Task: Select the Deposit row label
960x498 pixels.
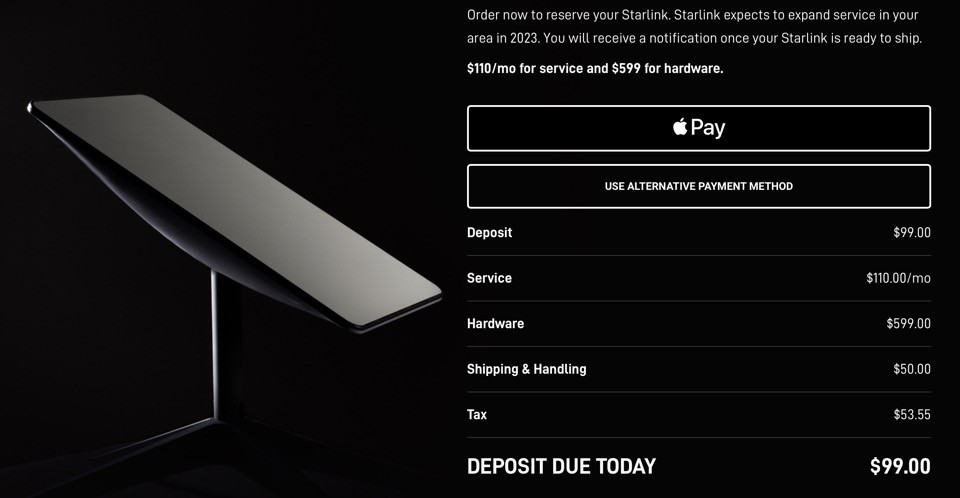Action: [489, 233]
